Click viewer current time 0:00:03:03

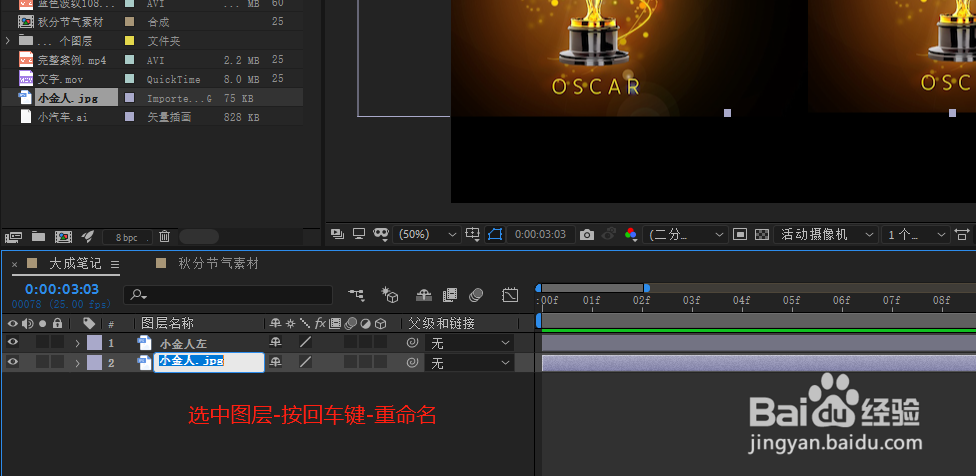pyautogui.click(x=540, y=235)
